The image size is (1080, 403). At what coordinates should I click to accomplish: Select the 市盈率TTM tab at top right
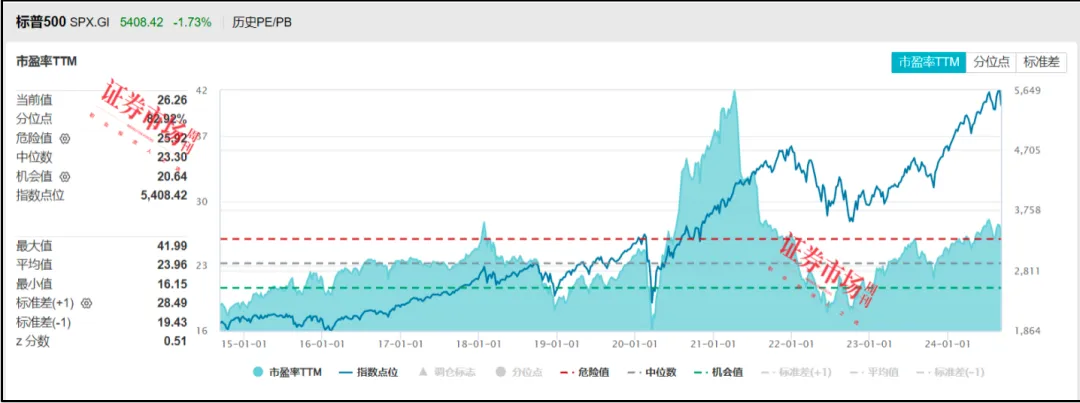tap(928, 62)
